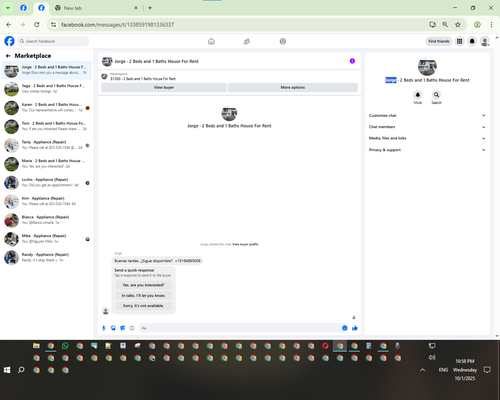Open Windows taskbar search

click(x=21, y=370)
